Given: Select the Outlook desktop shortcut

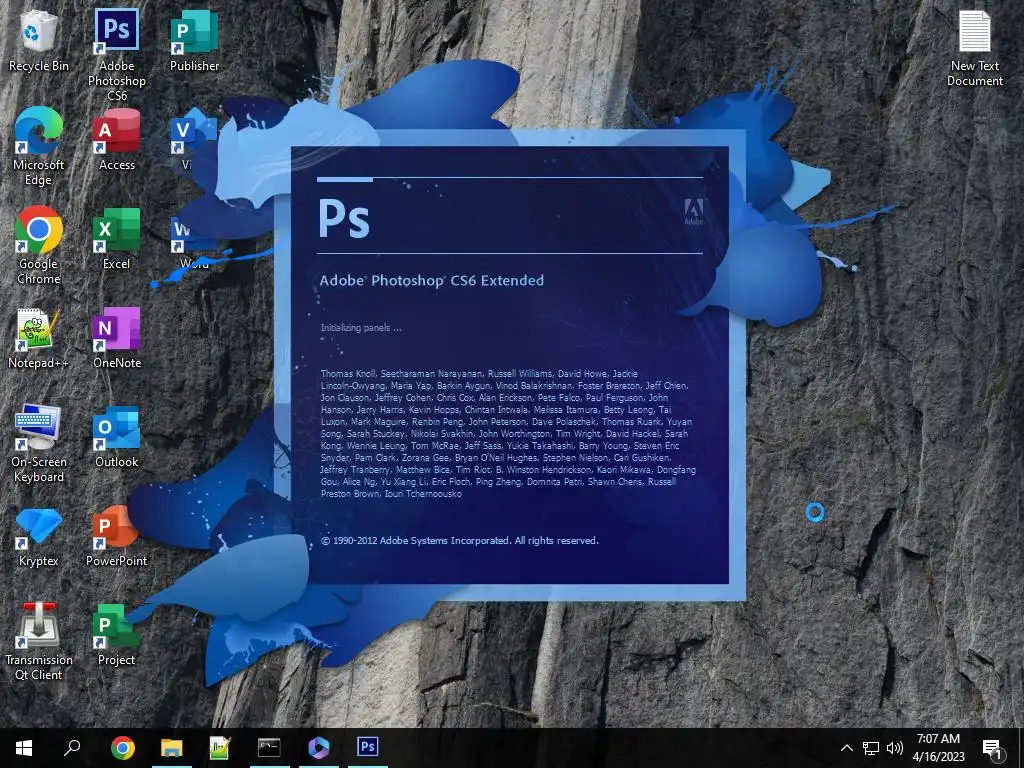Looking at the screenshot, I should (x=117, y=437).
